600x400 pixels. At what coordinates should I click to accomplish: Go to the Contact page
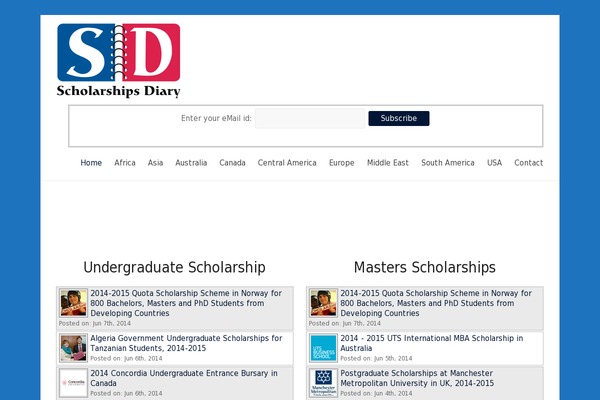tap(528, 163)
